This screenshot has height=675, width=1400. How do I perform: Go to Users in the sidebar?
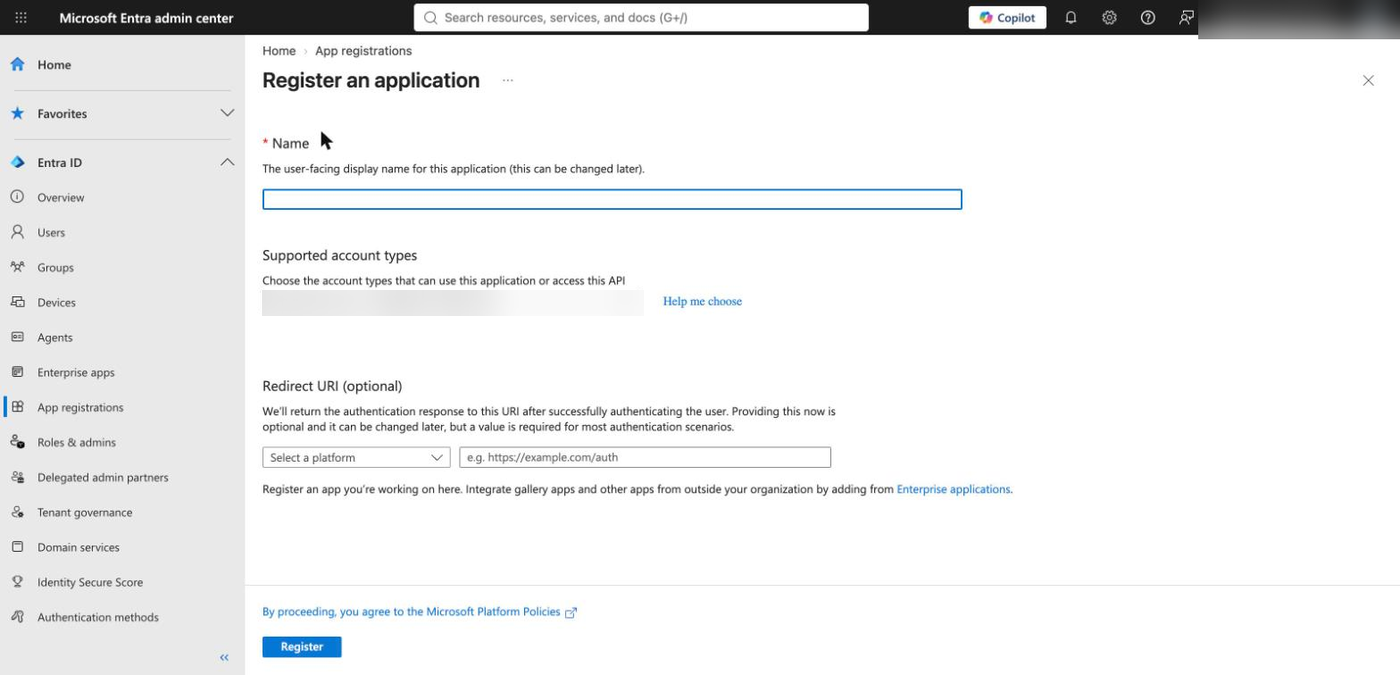pyautogui.click(x=51, y=232)
